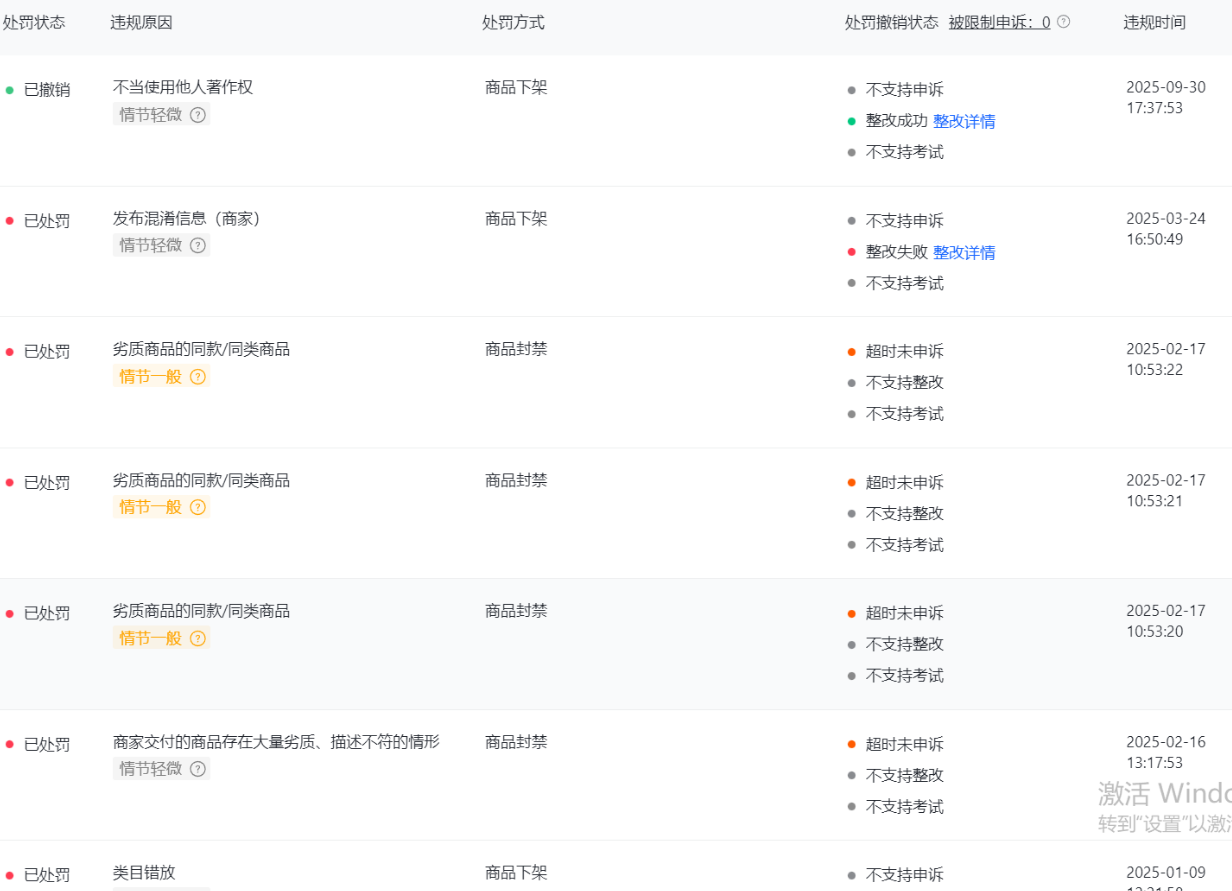Open 整改详情 link next to 整改失败
The height and width of the screenshot is (891, 1232).
coord(964,252)
